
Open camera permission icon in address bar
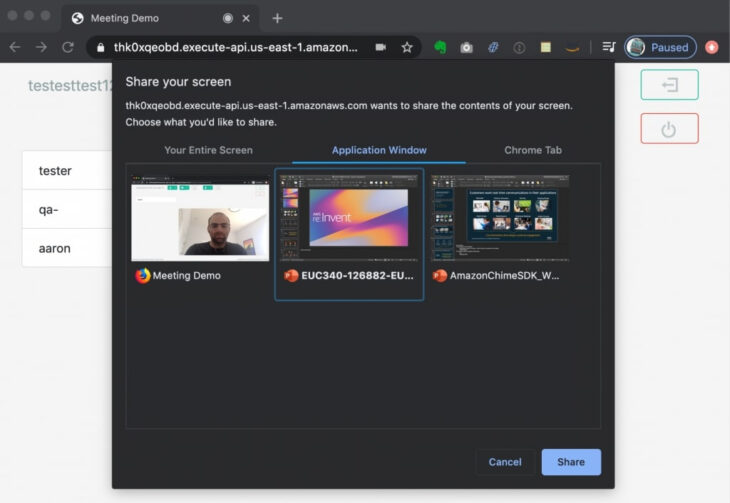pyautogui.click(x=381, y=47)
